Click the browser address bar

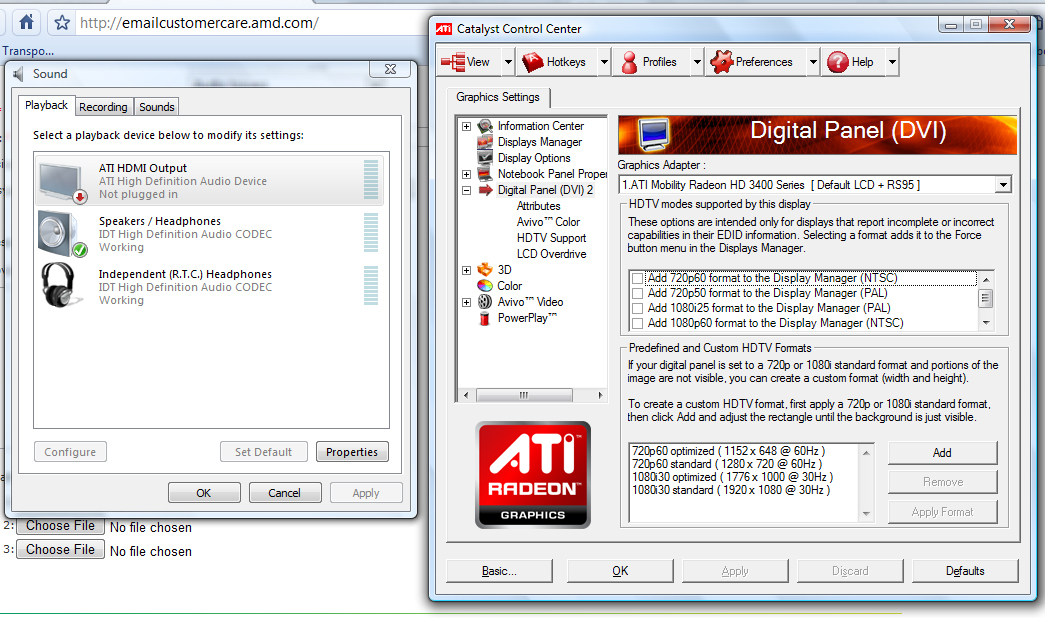pos(250,23)
